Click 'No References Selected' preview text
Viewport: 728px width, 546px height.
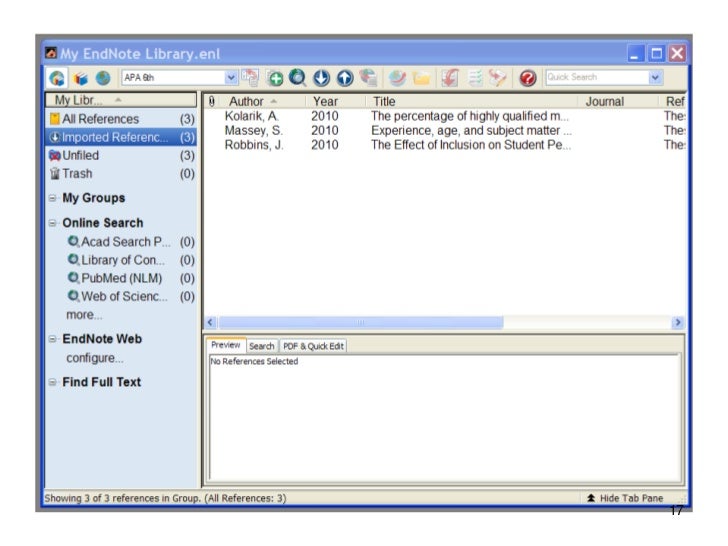click(x=254, y=361)
